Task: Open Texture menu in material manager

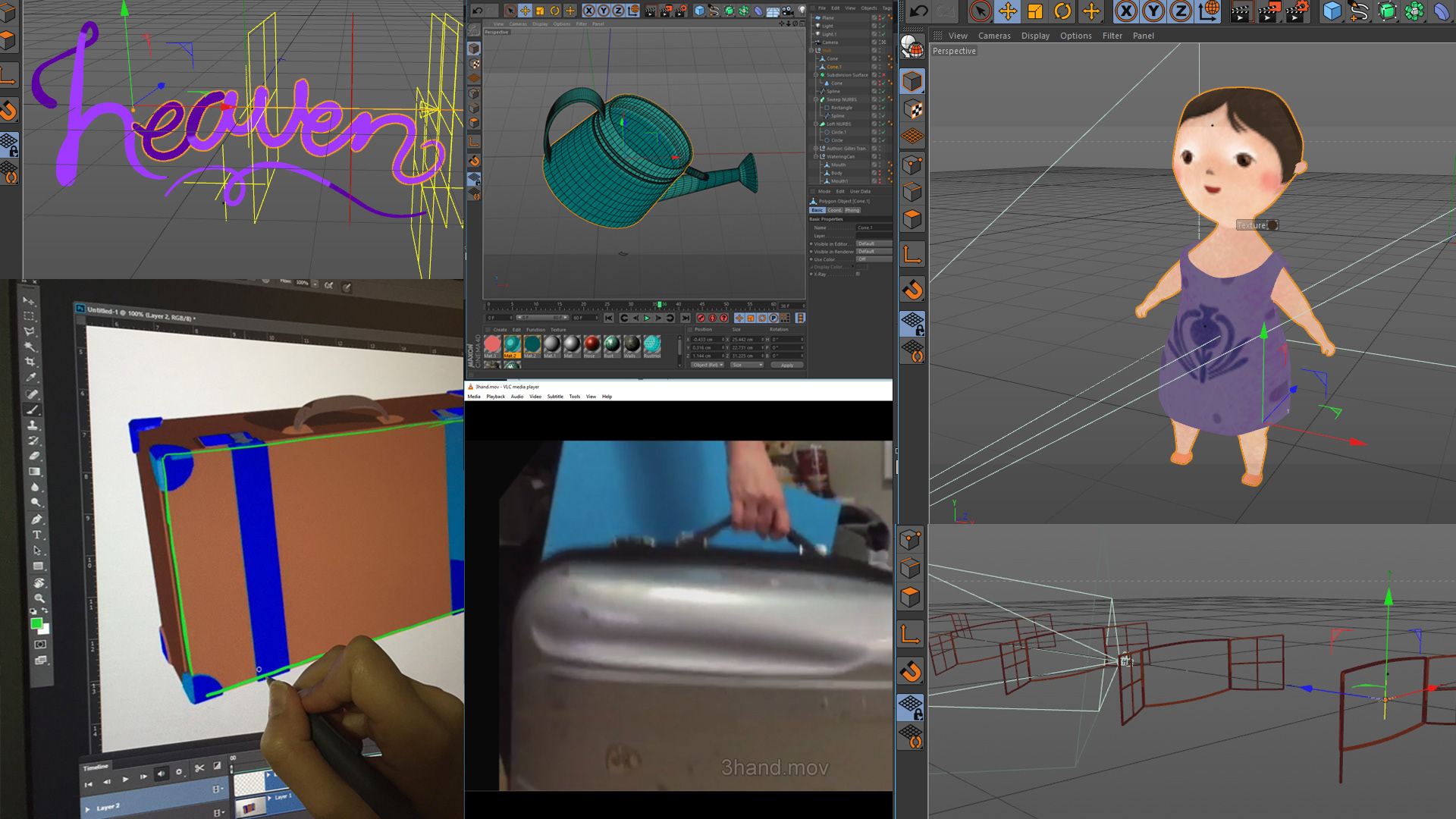Action: (x=558, y=330)
